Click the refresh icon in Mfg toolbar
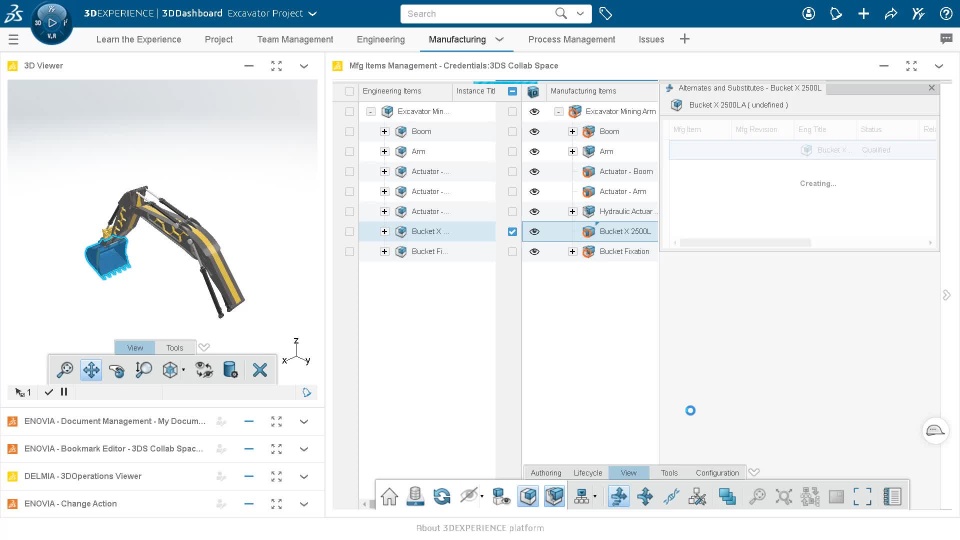Screen dimensions: 960x540 click(x=441, y=496)
